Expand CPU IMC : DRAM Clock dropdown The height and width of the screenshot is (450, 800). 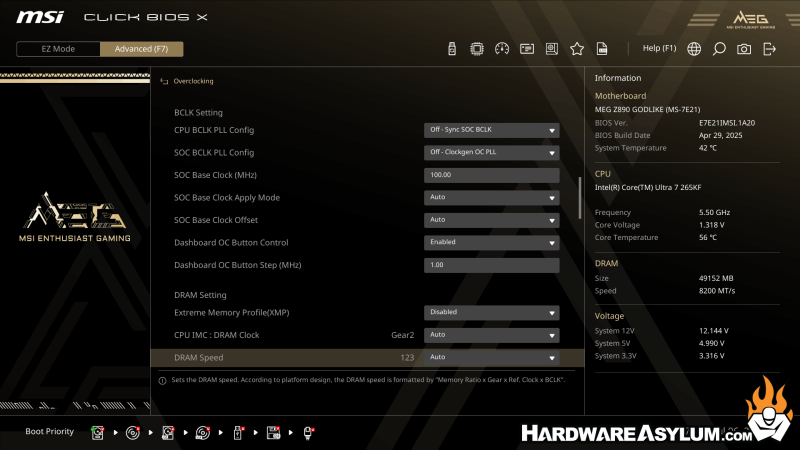click(x=491, y=335)
